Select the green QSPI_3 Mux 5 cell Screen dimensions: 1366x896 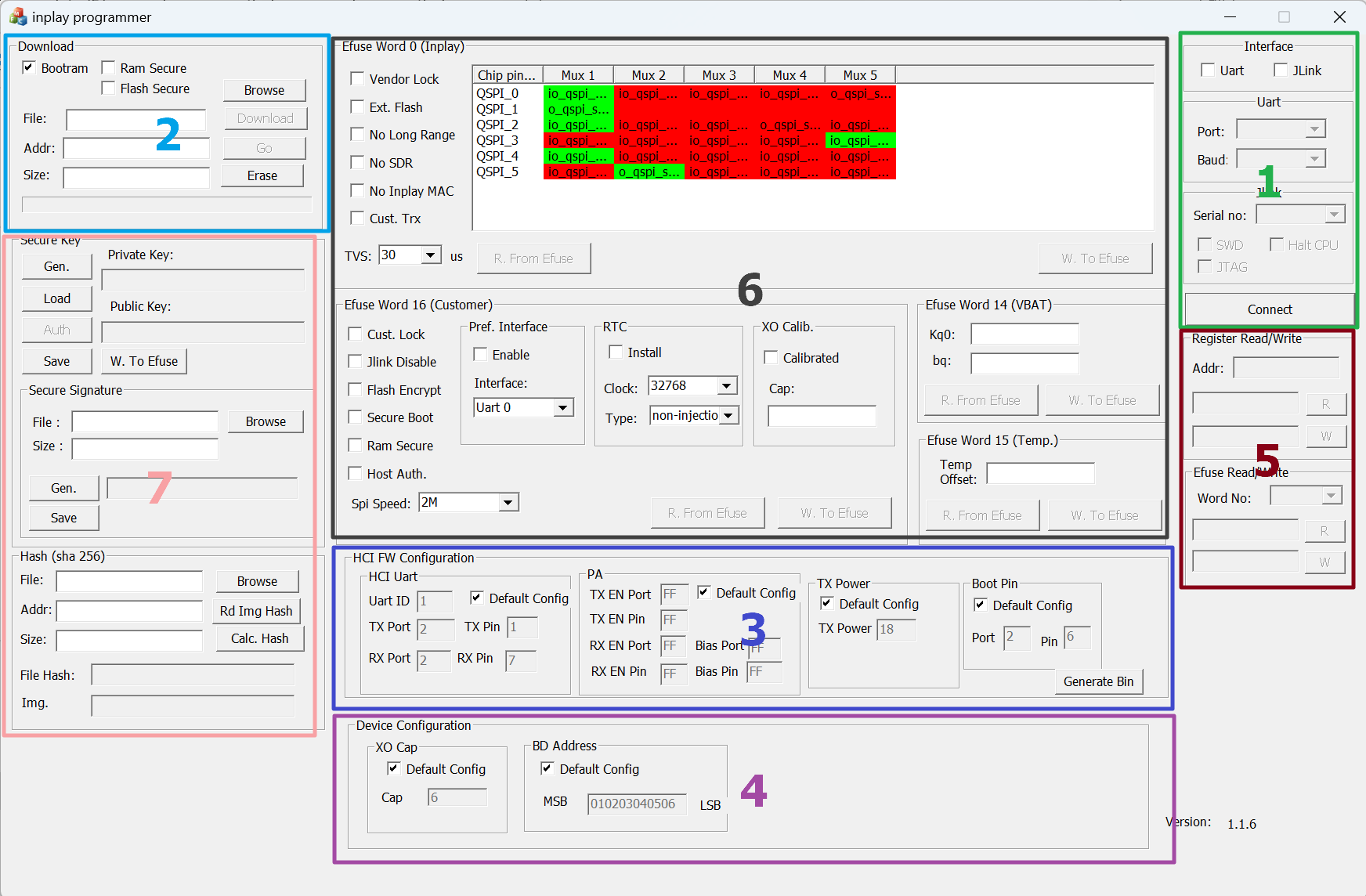pyautogui.click(x=860, y=140)
